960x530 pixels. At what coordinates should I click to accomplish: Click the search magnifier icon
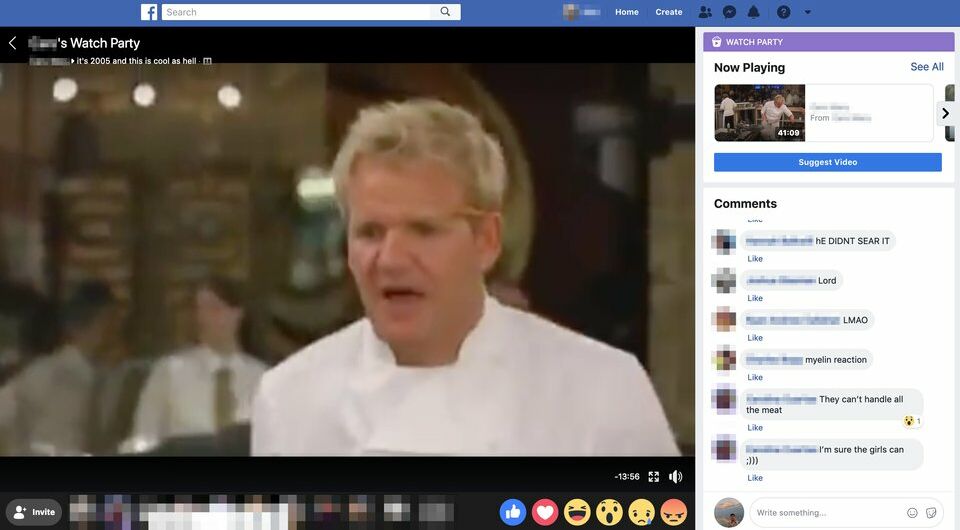pos(445,12)
